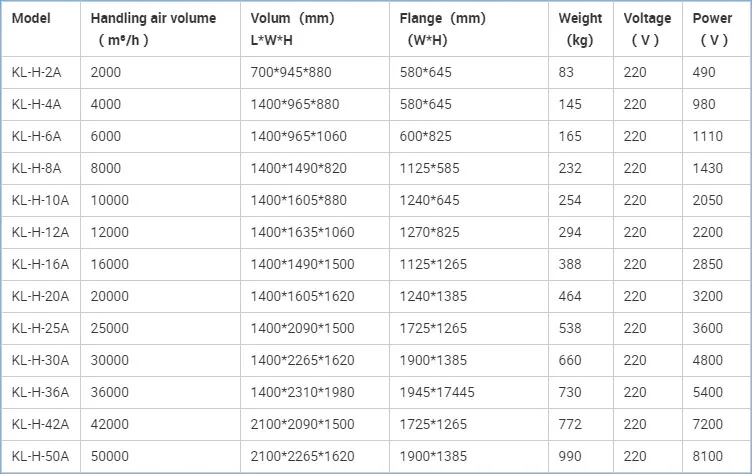The width and height of the screenshot is (752, 474).
Task: Select the 1125*585 flange cell
Action: 432,169
